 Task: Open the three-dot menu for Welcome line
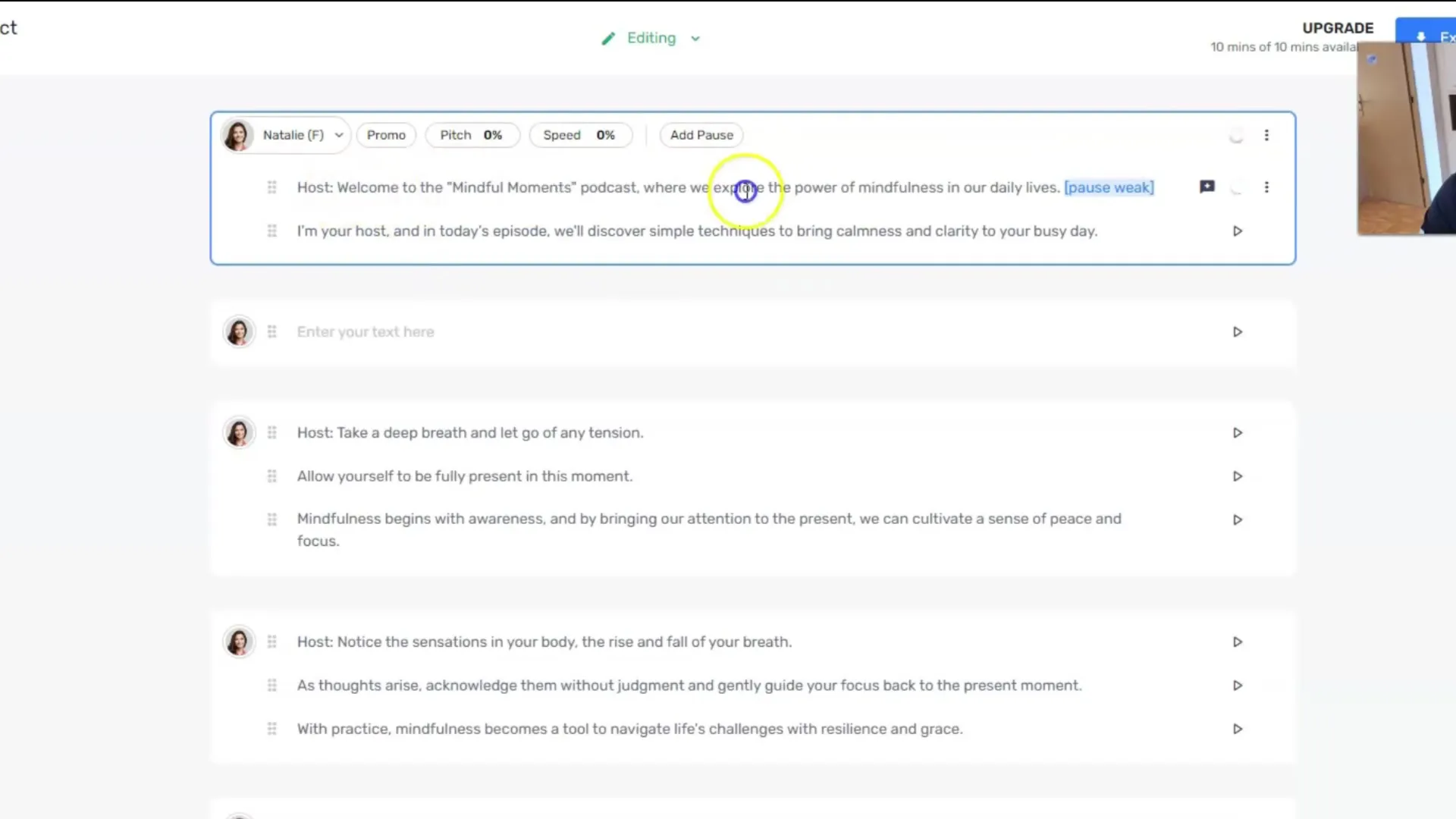(1266, 187)
